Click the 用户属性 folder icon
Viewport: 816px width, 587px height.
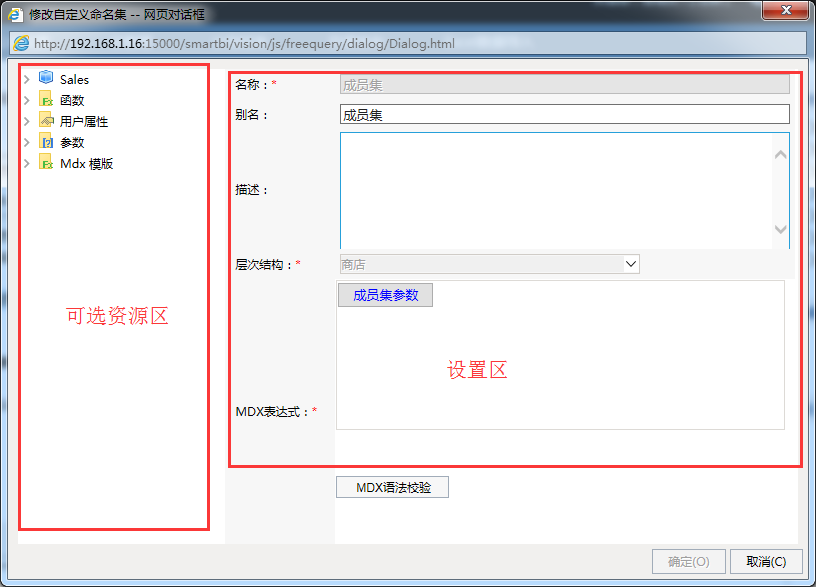pos(46,121)
